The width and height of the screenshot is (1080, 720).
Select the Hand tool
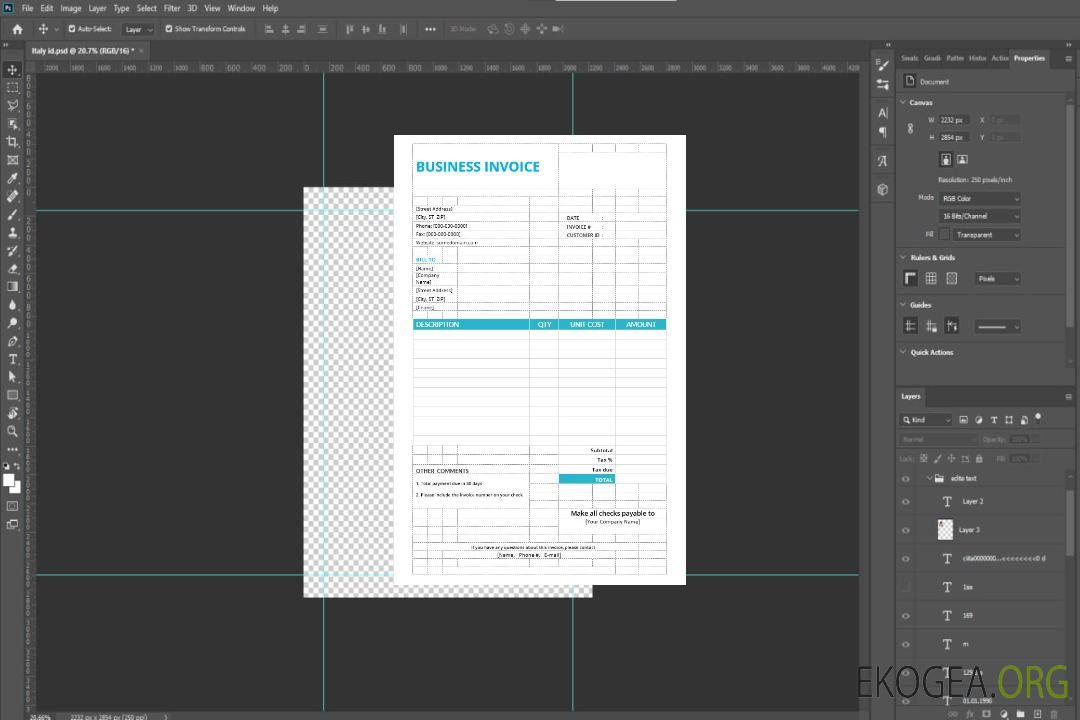12,413
